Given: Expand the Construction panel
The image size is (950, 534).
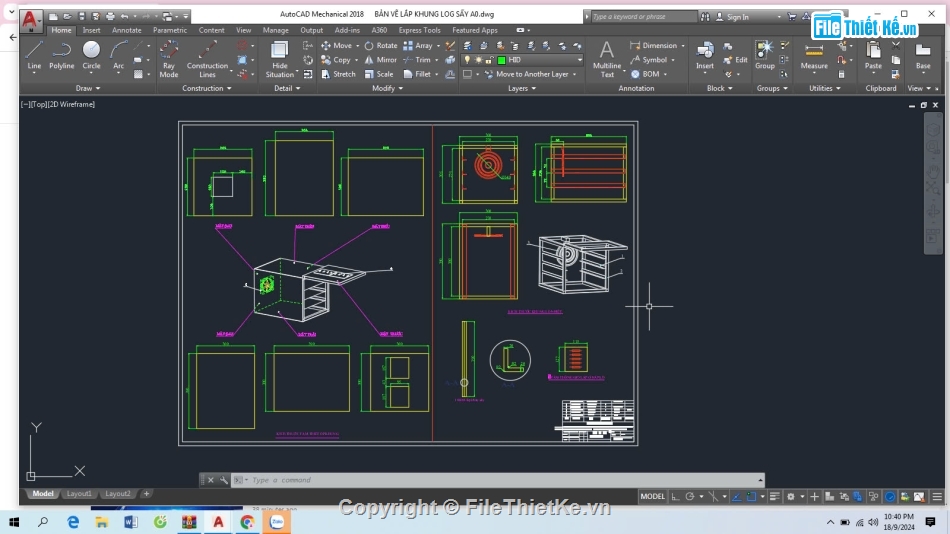Looking at the screenshot, I should tap(207, 88).
